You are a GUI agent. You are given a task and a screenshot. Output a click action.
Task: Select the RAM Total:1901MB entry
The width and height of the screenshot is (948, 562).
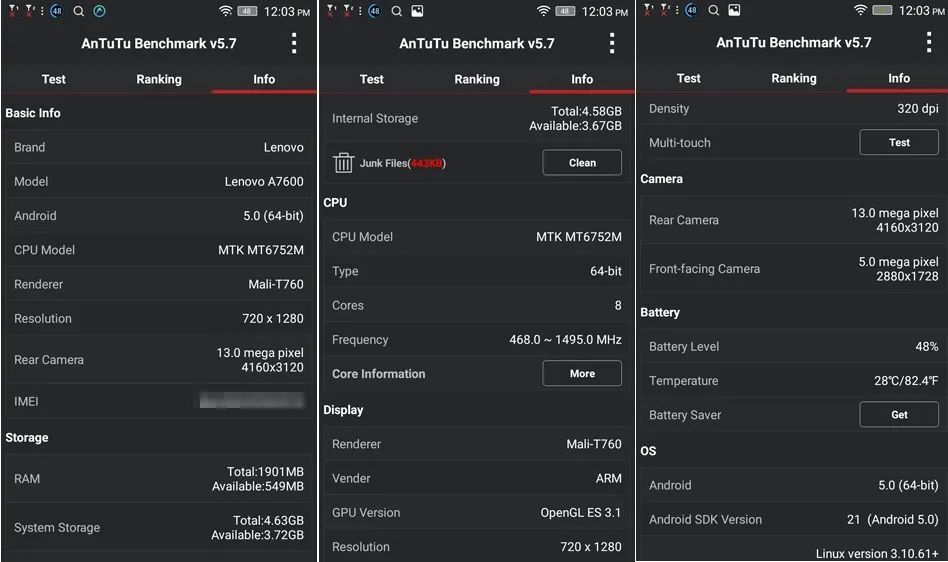pos(159,479)
